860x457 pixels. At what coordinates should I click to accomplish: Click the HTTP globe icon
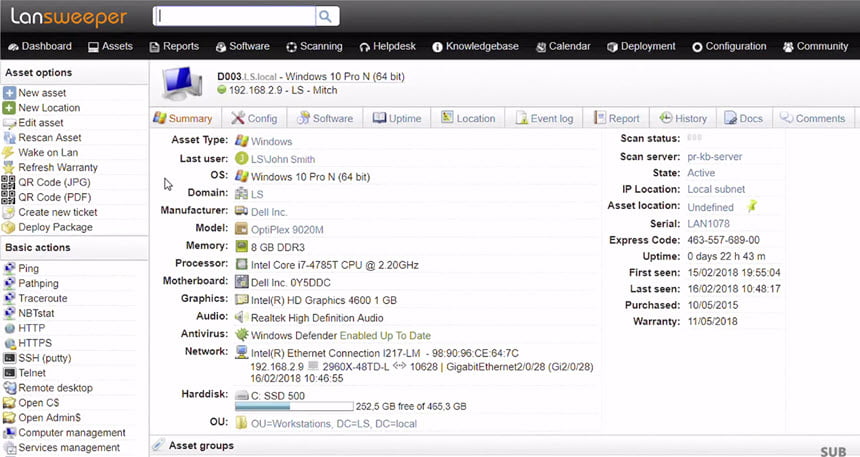pos(9,328)
